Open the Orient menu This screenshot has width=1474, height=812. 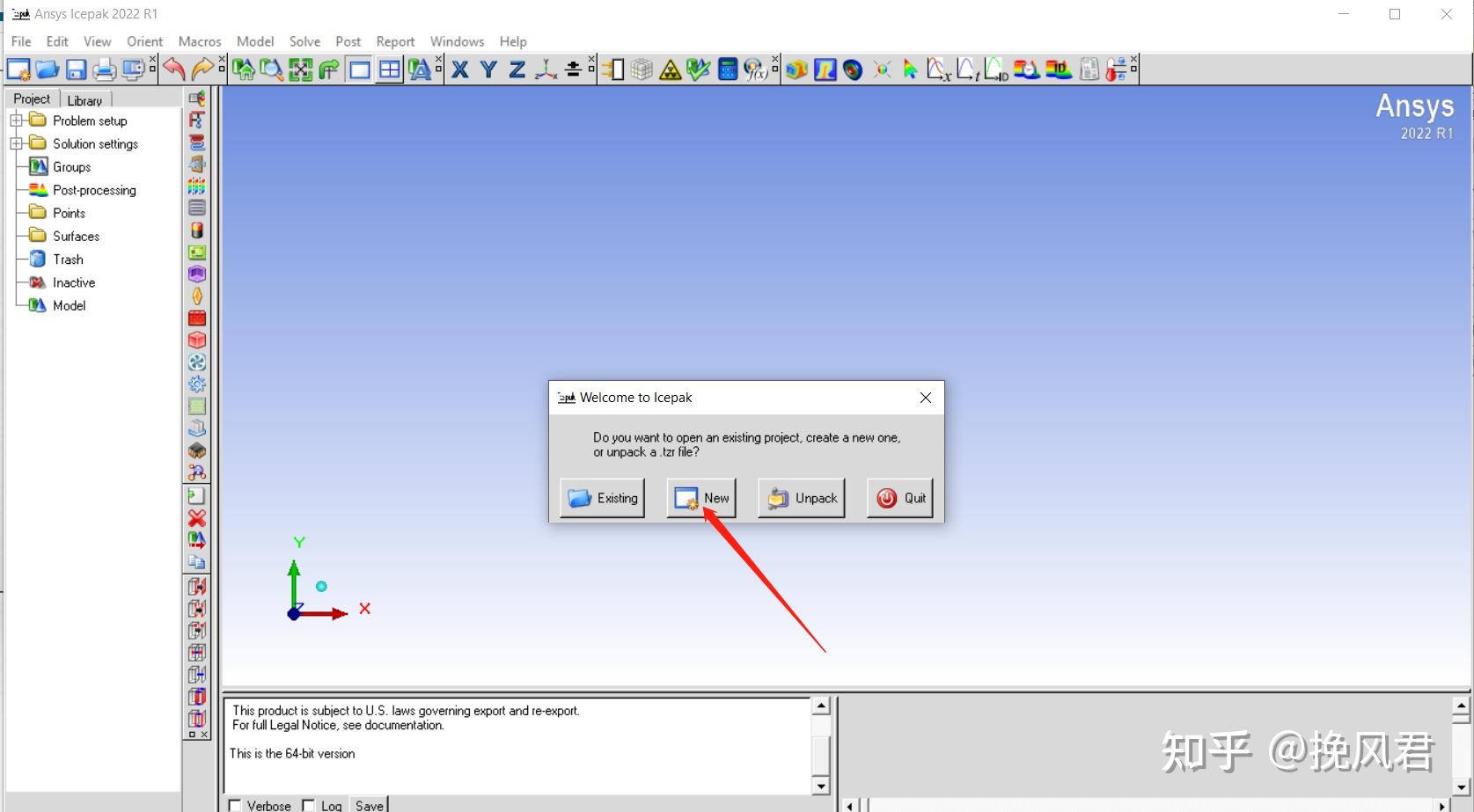pos(144,41)
